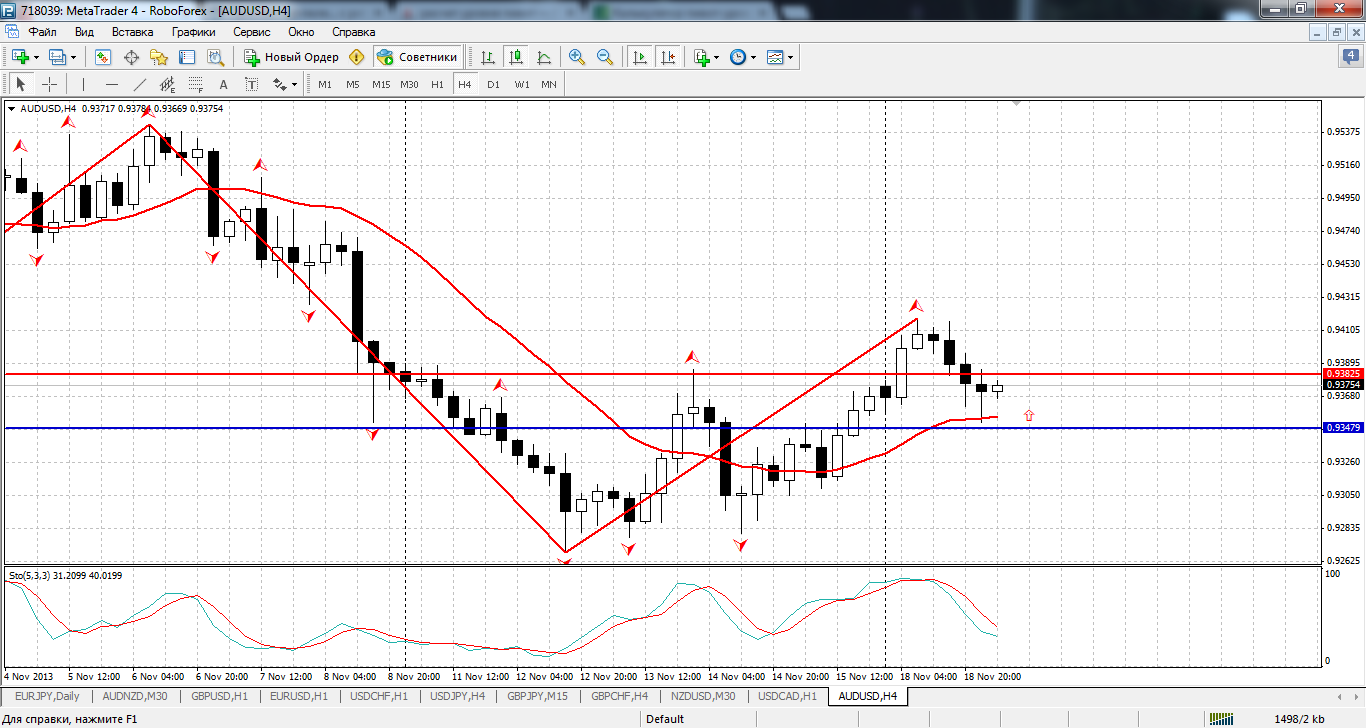This screenshot has height=728, width=1366.
Task: Select the Text Label tool
Action: pyautogui.click(x=251, y=84)
